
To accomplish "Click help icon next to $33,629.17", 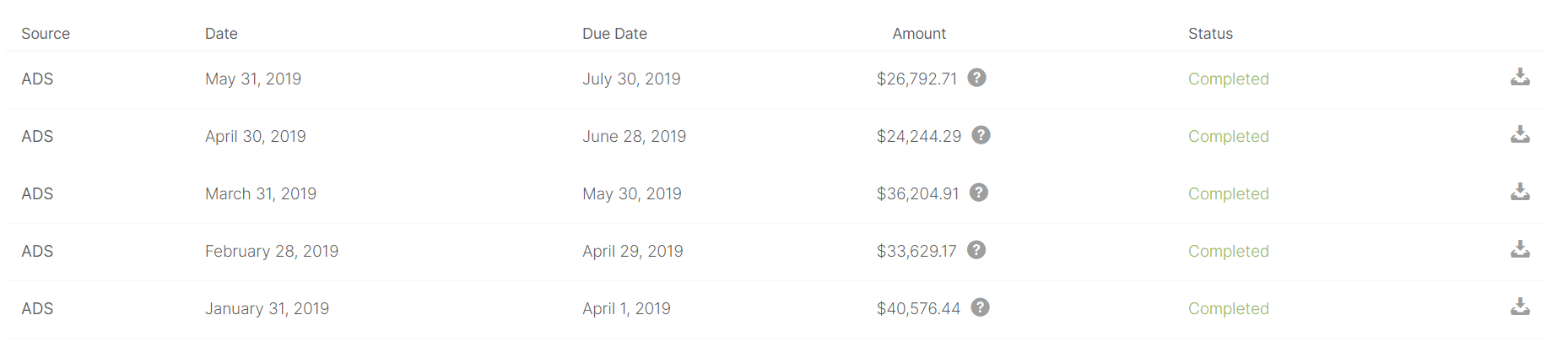I will [976, 250].
